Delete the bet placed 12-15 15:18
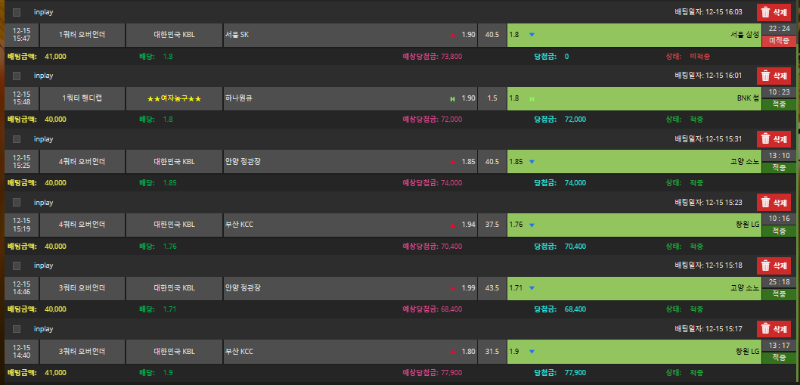Image resolution: width=800 pixels, height=385 pixels. (773, 266)
